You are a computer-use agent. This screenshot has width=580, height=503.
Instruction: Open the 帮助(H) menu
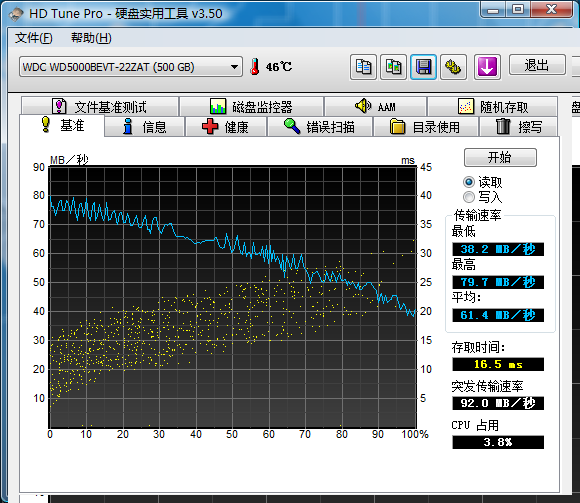click(x=91, y=38)
